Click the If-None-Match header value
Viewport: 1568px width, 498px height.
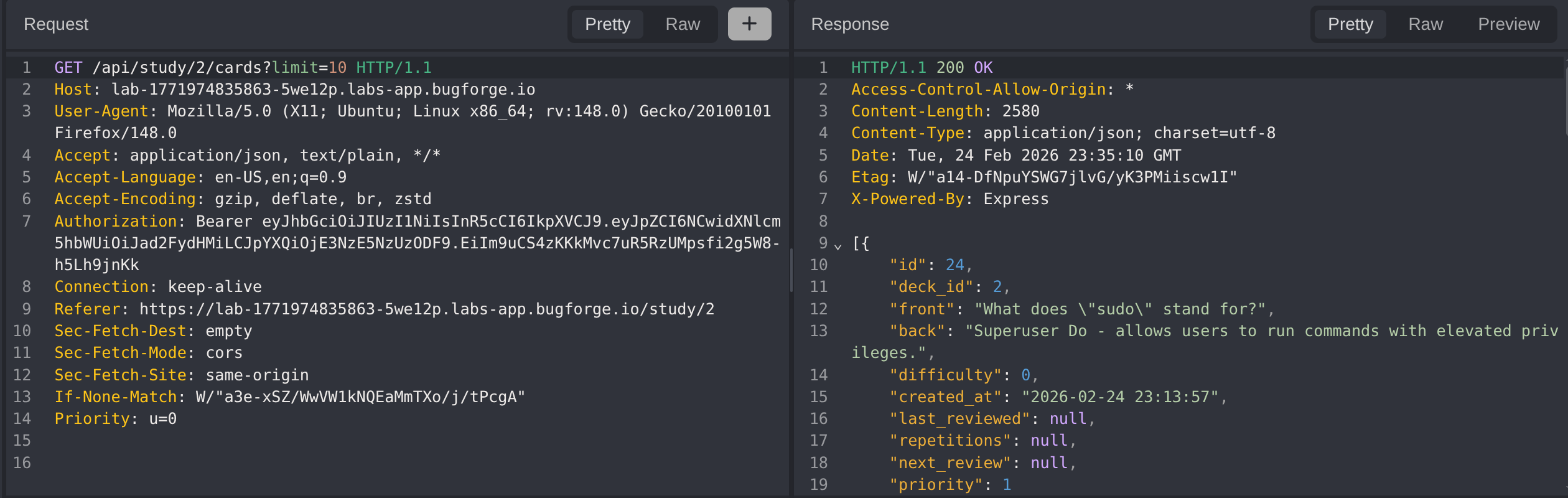click(360, 397)
